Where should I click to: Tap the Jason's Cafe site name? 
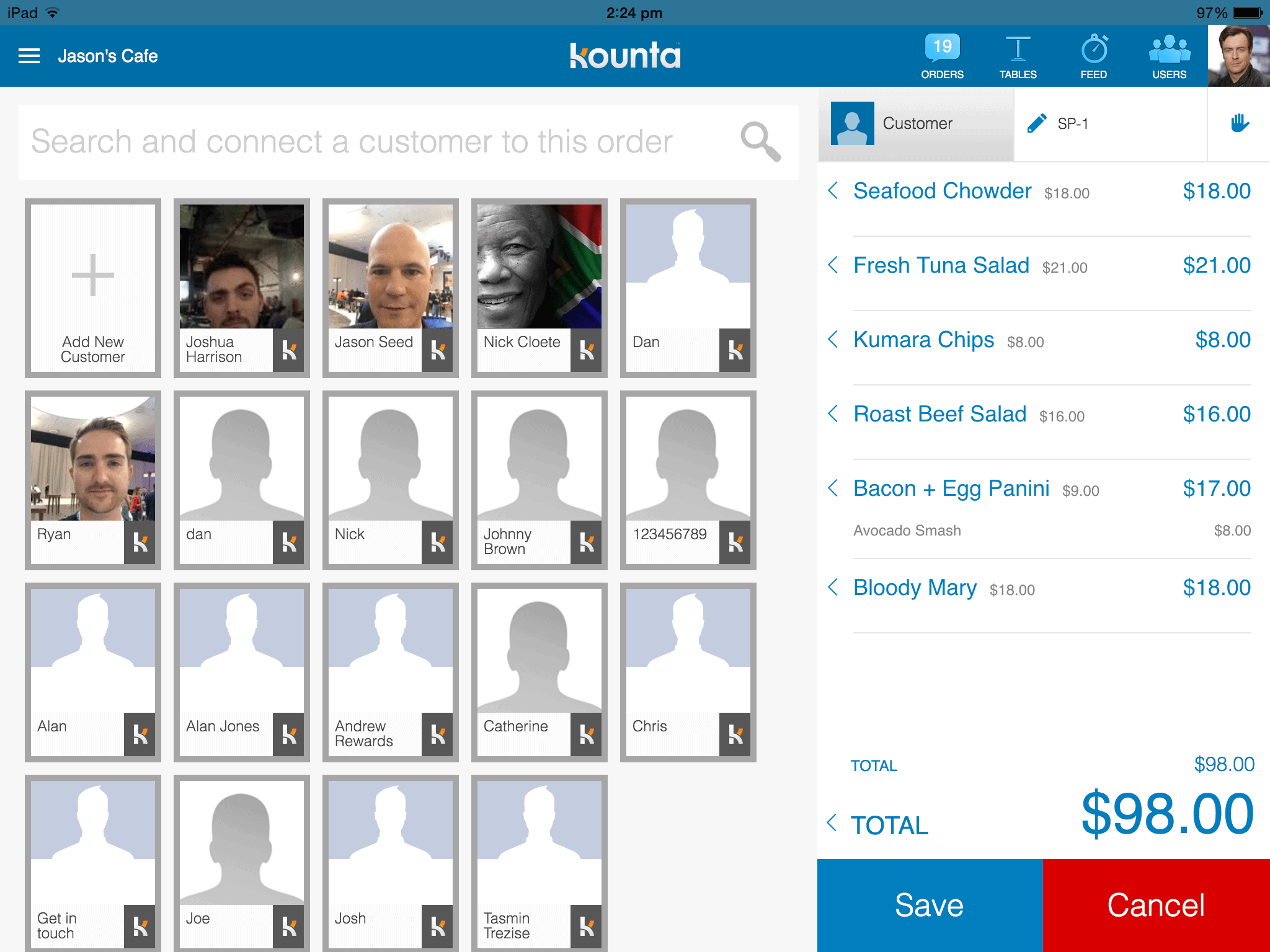(108, 56)
